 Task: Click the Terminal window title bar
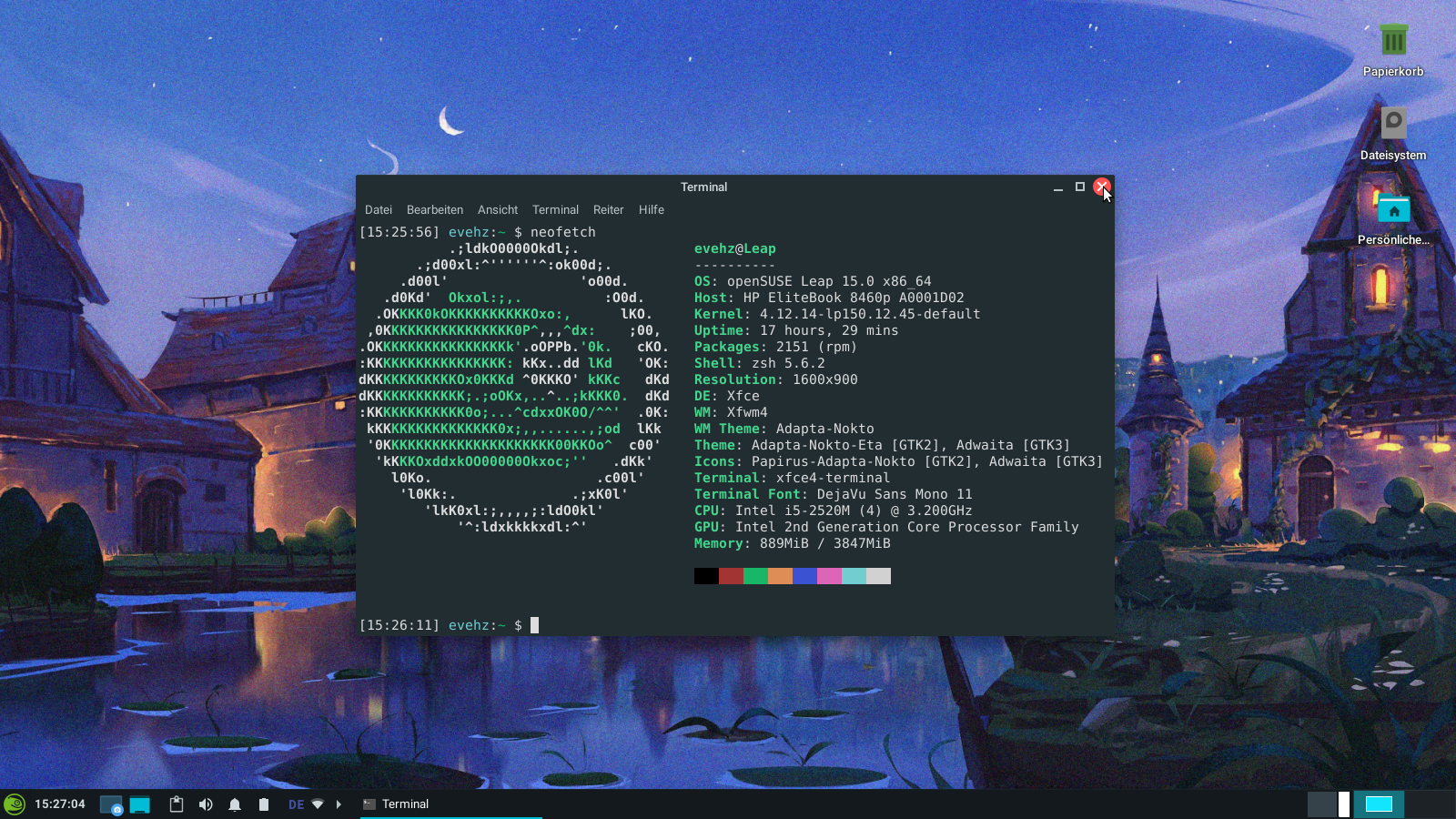pyautogui.click(x=704, y=187)
